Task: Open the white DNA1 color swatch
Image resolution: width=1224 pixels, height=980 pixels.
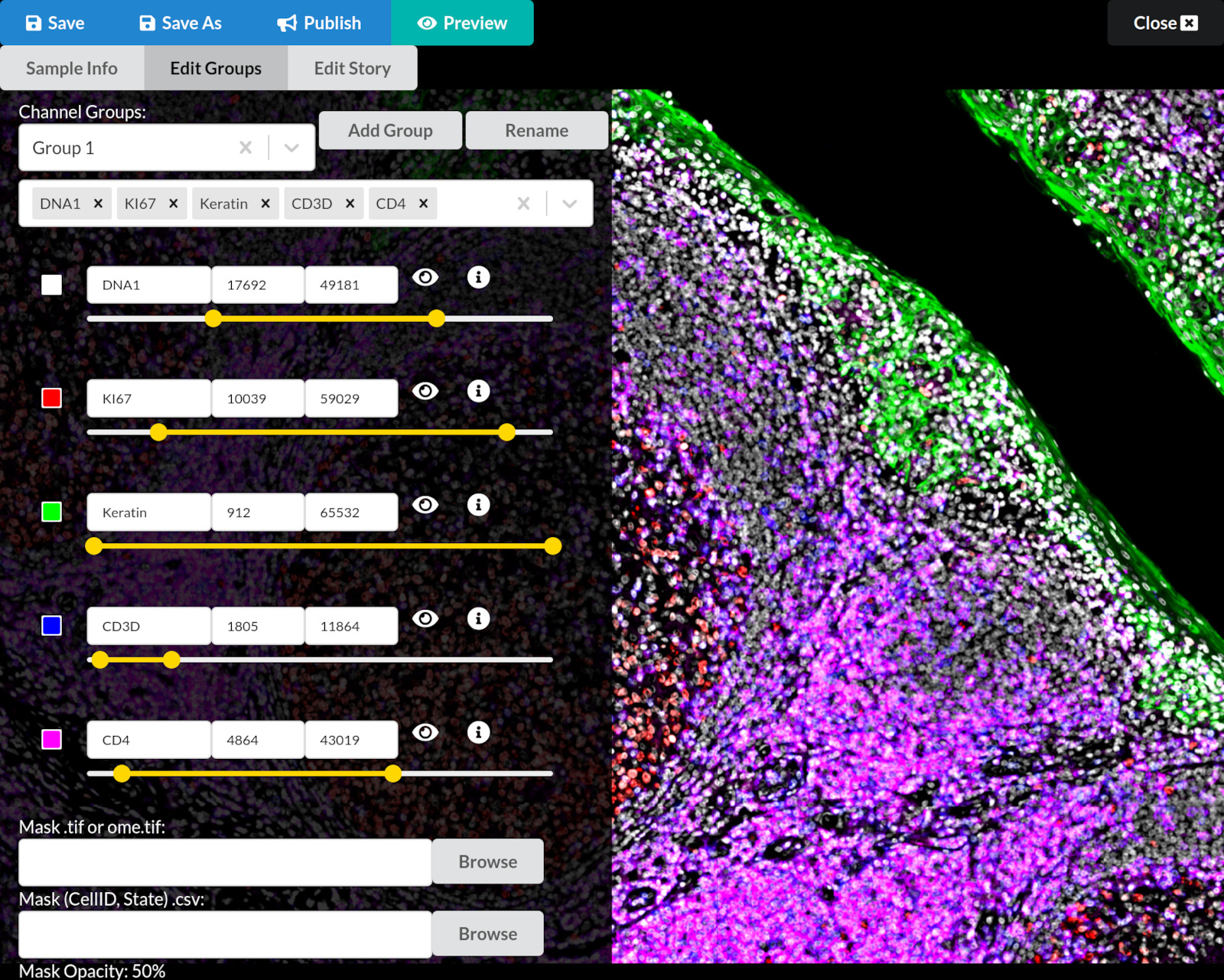Action: tap(51, 285)
